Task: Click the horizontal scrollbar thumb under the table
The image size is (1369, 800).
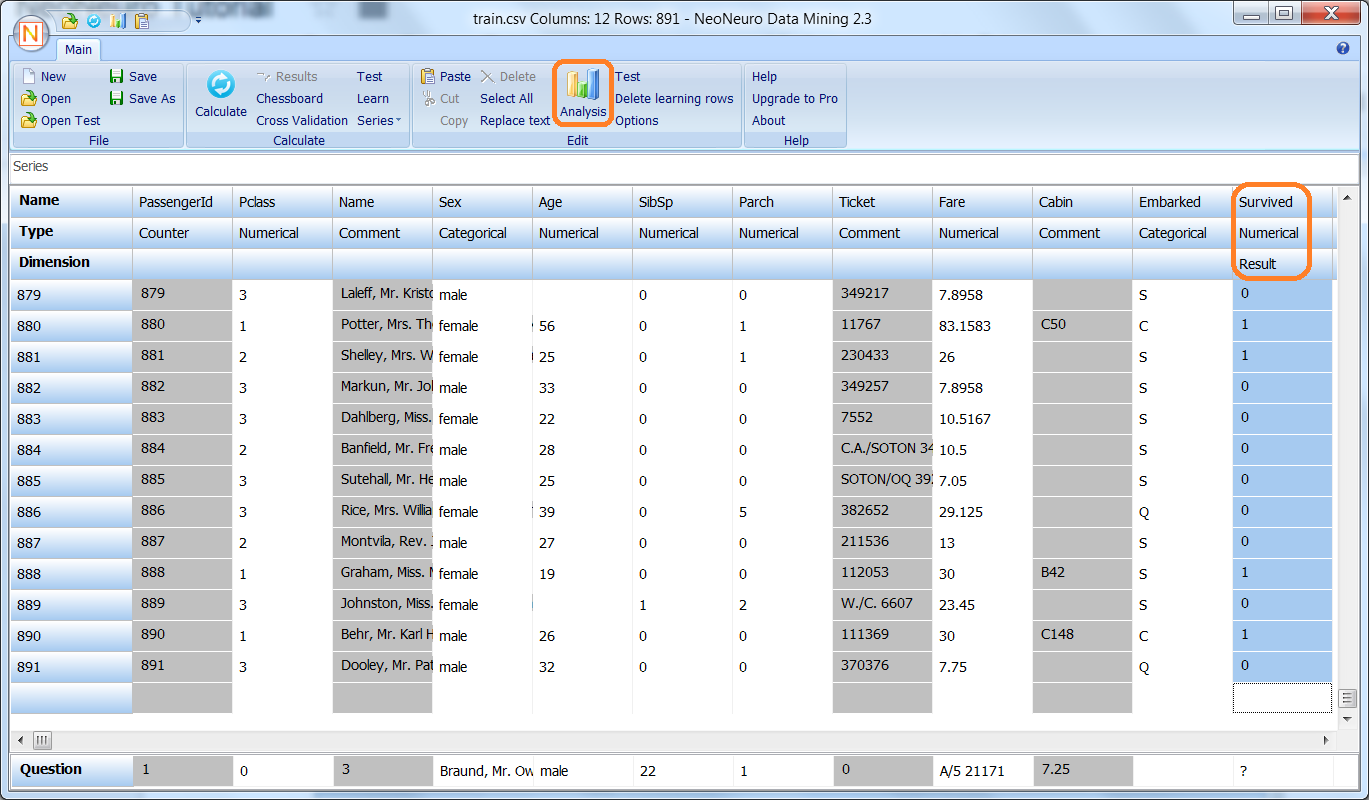Action: tap(42, 740)
